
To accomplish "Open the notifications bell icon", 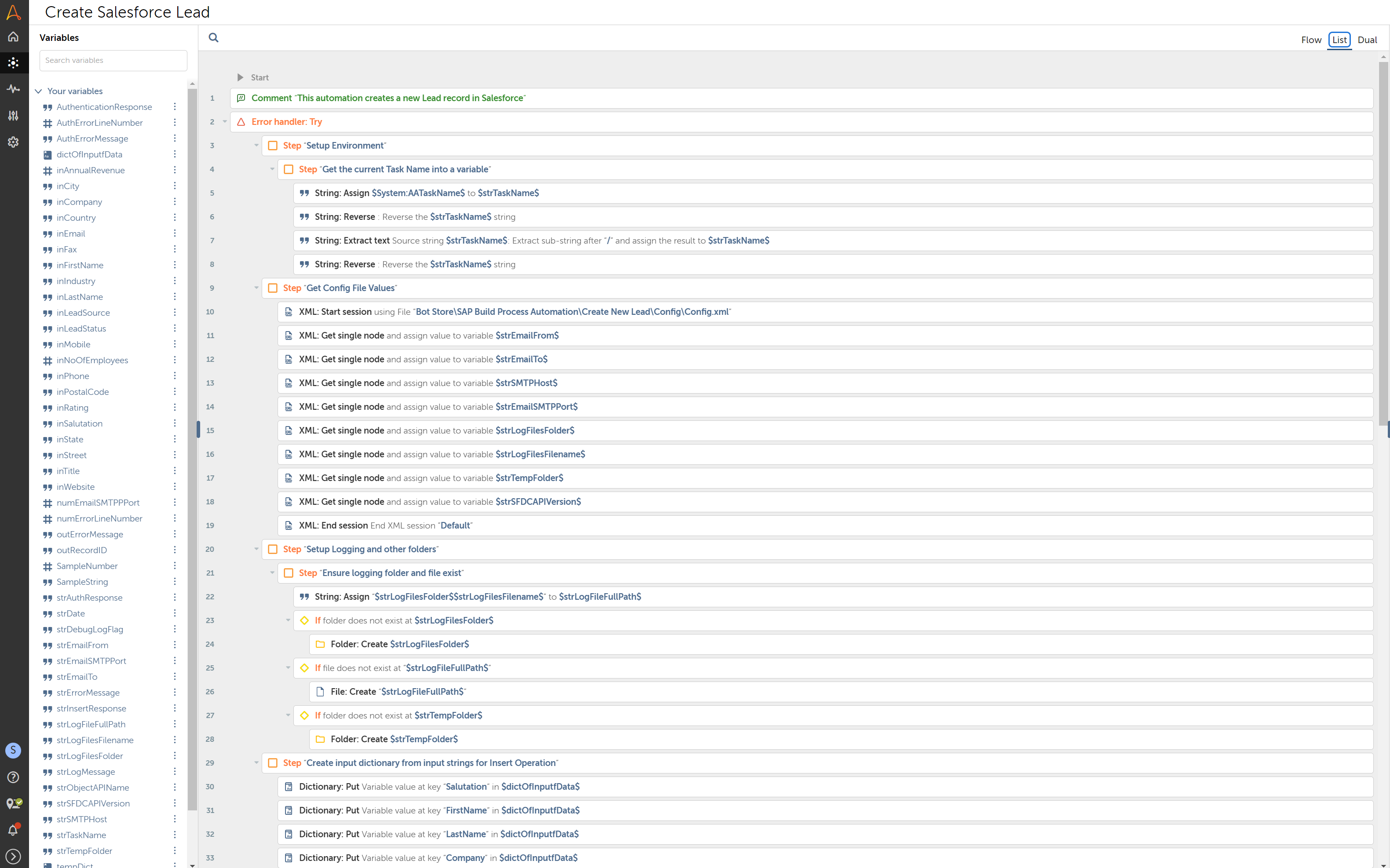I will click(x=13, y=830).
